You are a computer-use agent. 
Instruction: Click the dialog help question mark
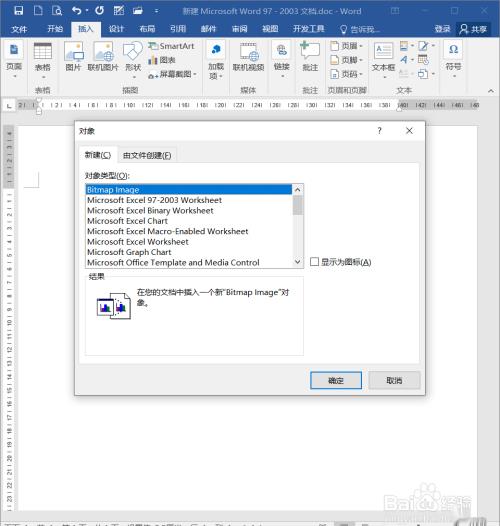coord(380,130)
